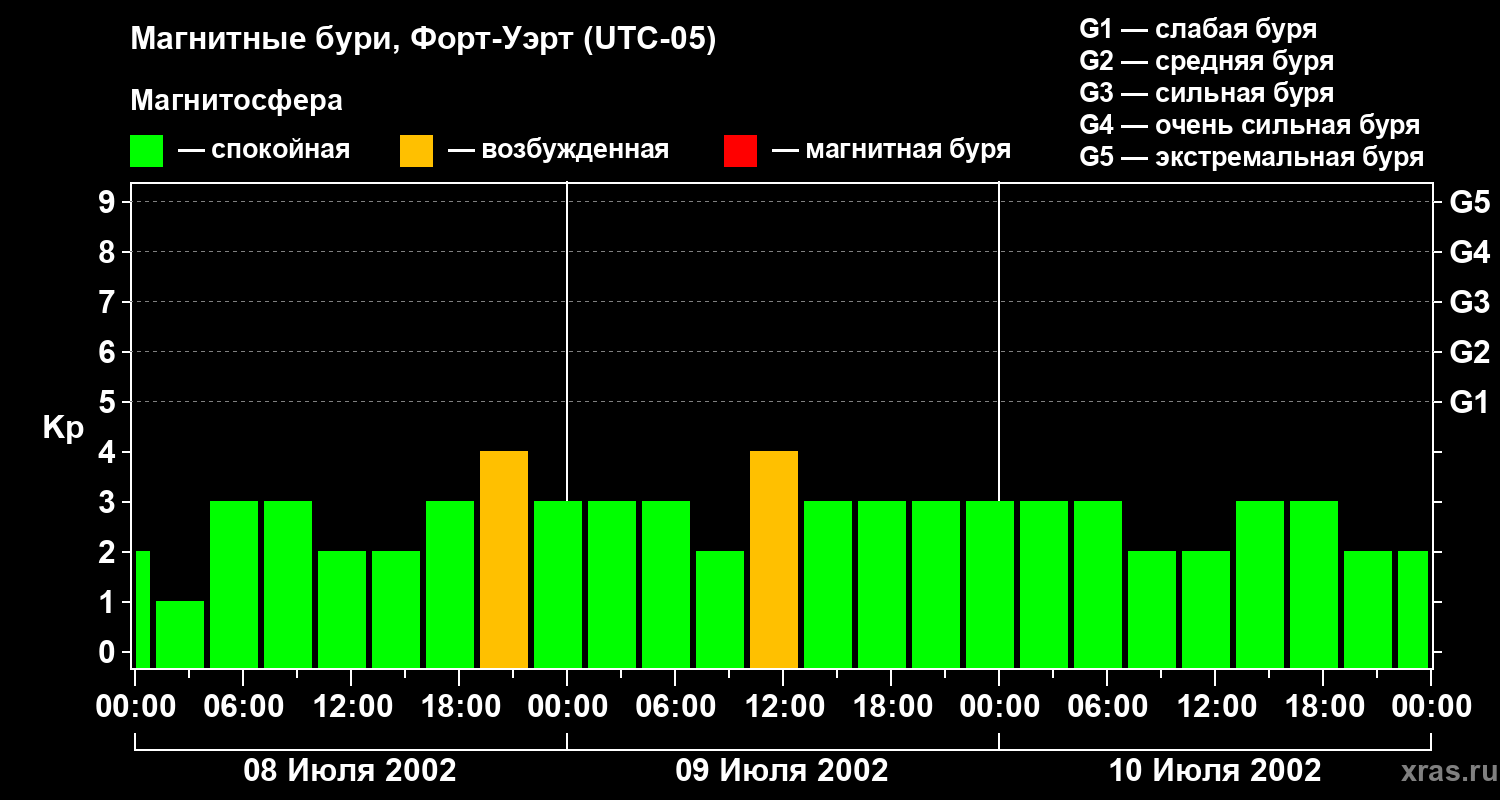
Task: Click the right-axis 'G2' label
Action: (1469, 352)
